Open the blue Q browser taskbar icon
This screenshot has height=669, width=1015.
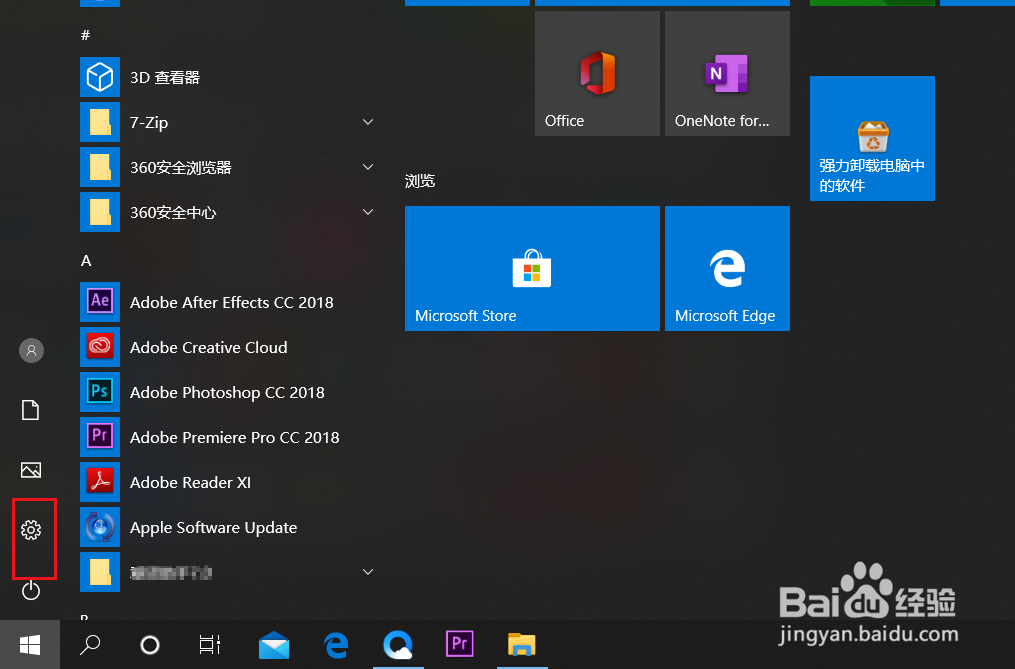(x=398, y=644)
